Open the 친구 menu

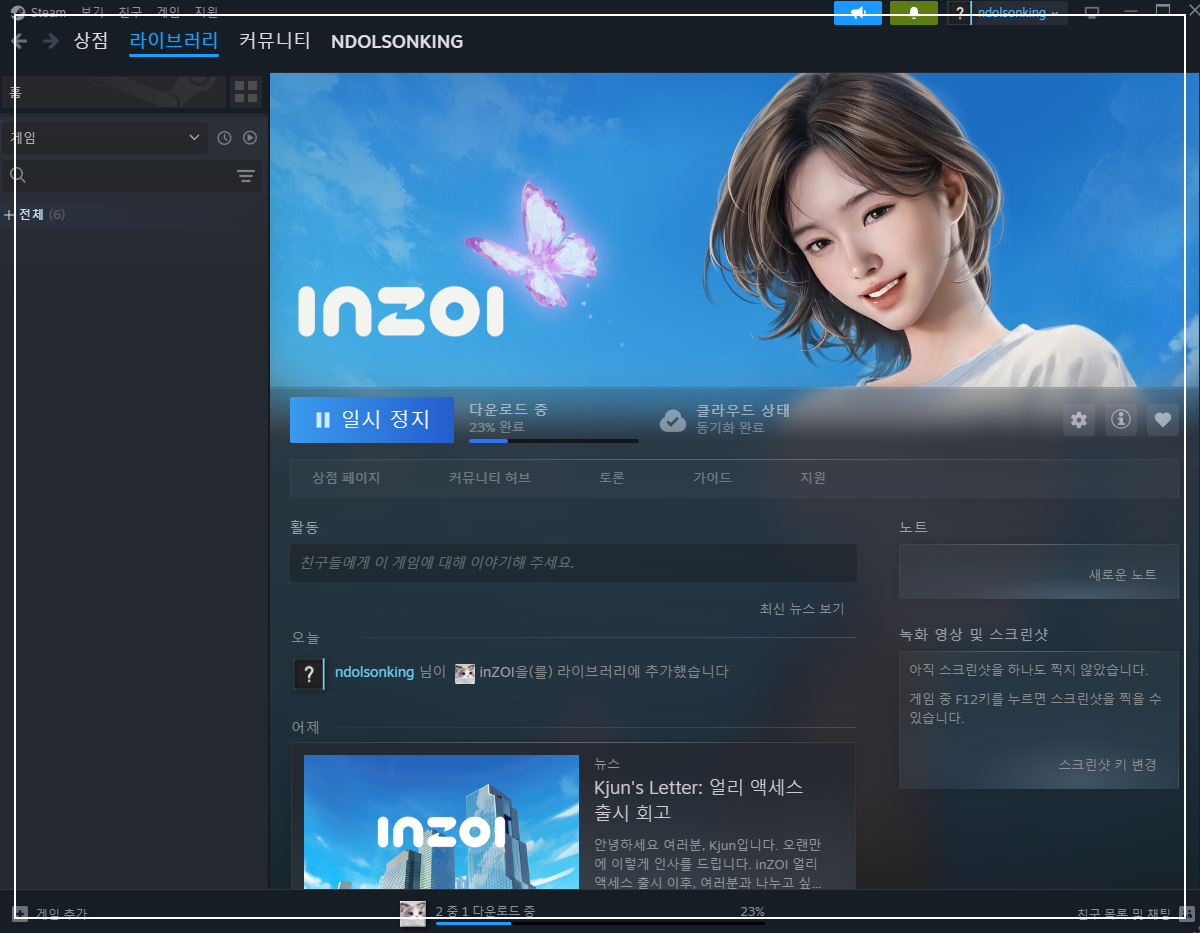pos(130,13)
